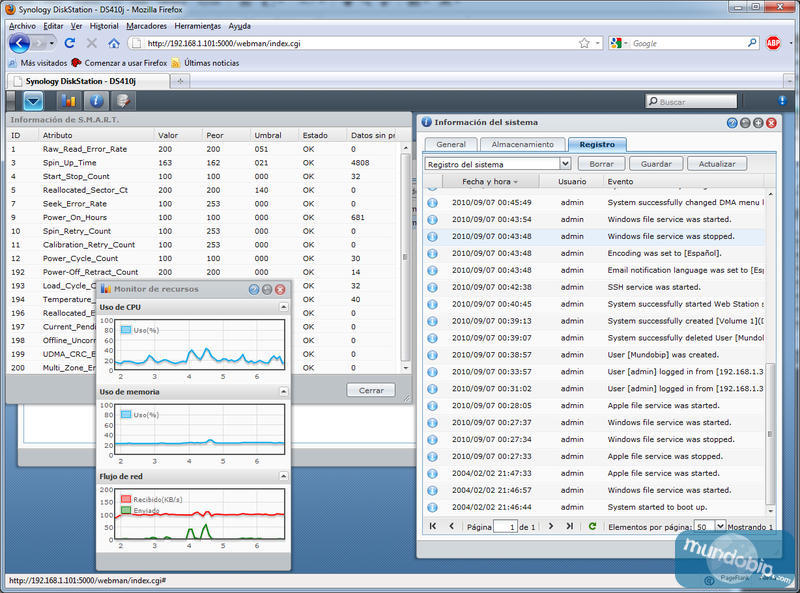The height and width of the screenshot is (593, 800).
Task: Click the Guardar button
Action: pyautogui.click(x=656, y=164)
